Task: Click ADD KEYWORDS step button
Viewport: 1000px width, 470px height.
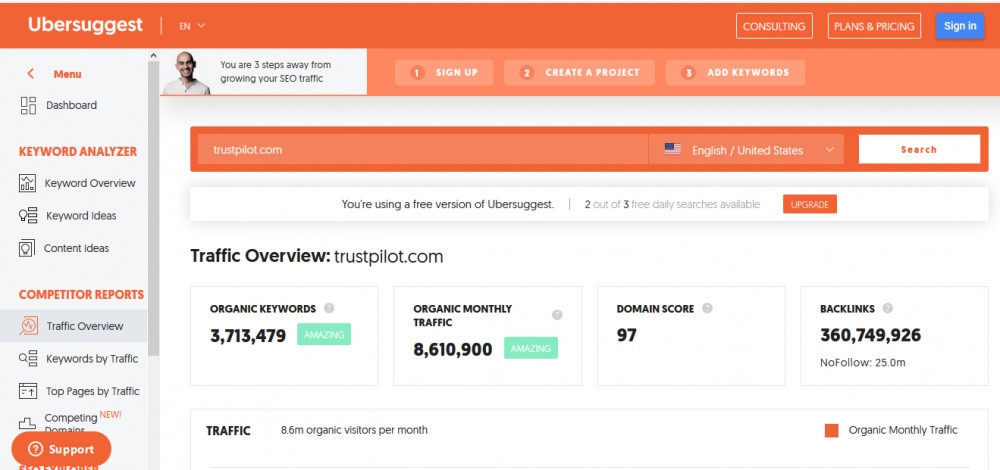Action: pos(735,73)
